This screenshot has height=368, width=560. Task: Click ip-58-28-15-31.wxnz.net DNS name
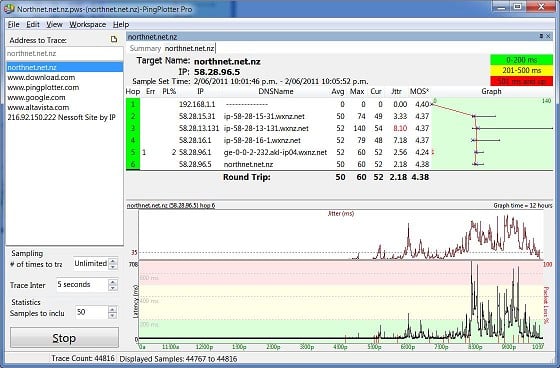(264, 116)
